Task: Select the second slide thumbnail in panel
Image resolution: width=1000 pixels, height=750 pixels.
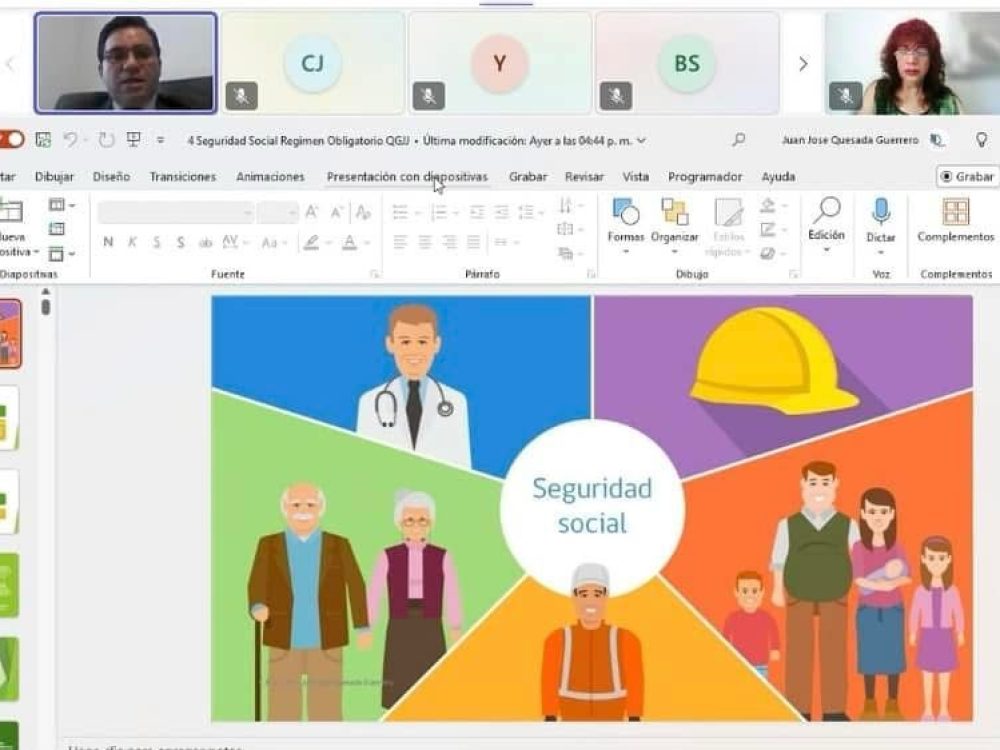Action: (x=8, y=418)
